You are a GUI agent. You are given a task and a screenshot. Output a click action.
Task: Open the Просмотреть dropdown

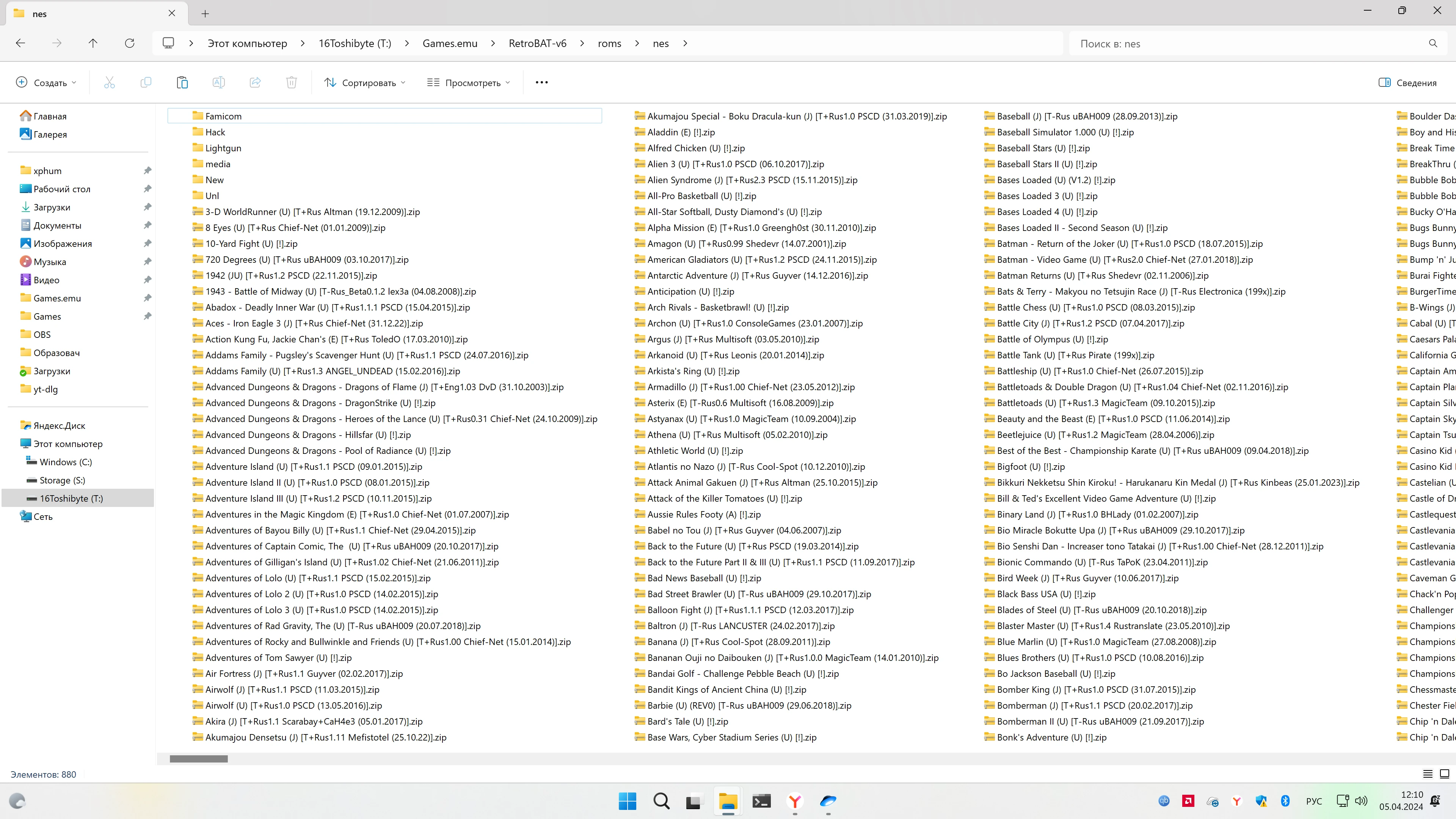coord(469,83)
